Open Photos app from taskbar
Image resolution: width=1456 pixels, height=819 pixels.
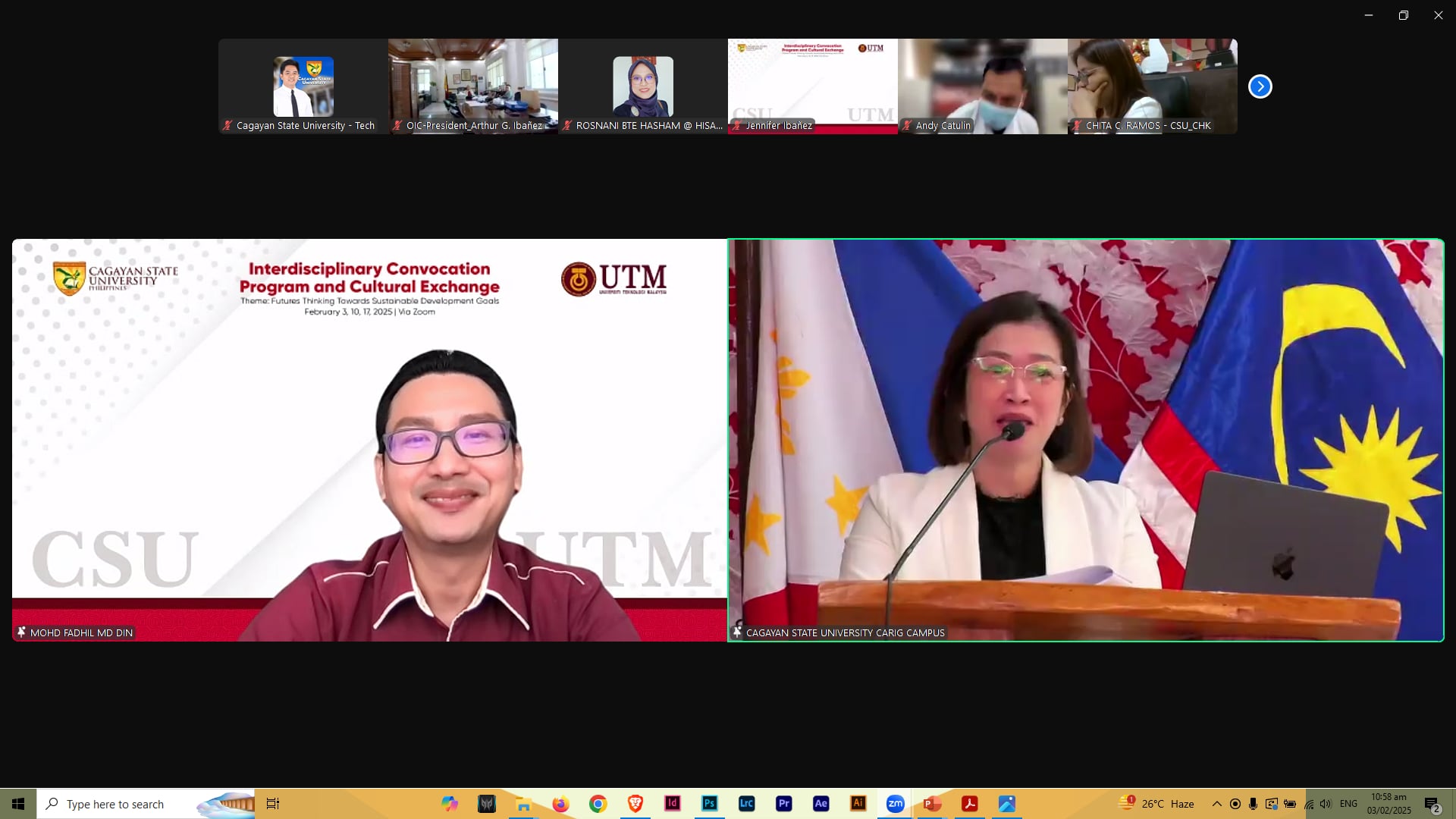tap(1006, 804)
